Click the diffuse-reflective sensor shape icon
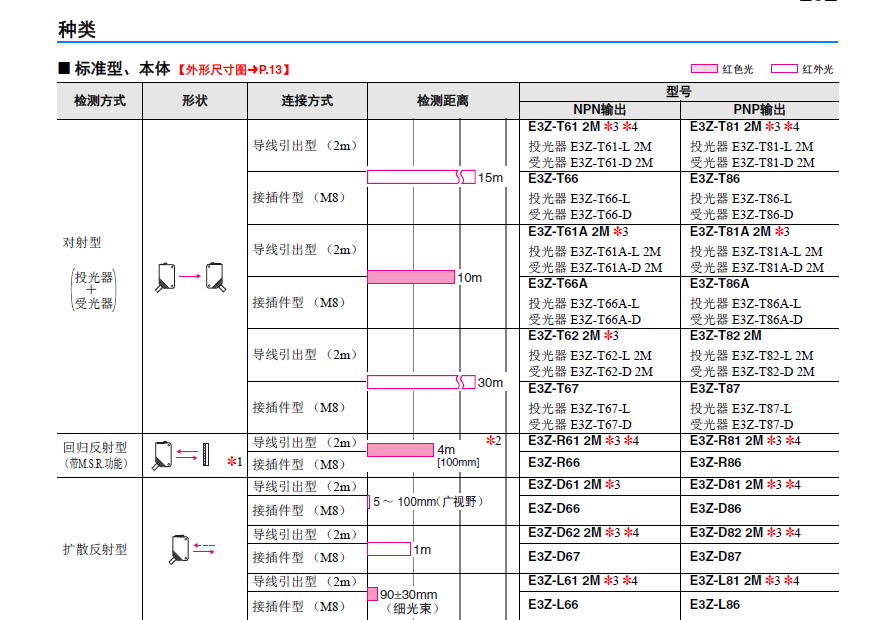Screen dimensions: 889x620 coord(181,549)
